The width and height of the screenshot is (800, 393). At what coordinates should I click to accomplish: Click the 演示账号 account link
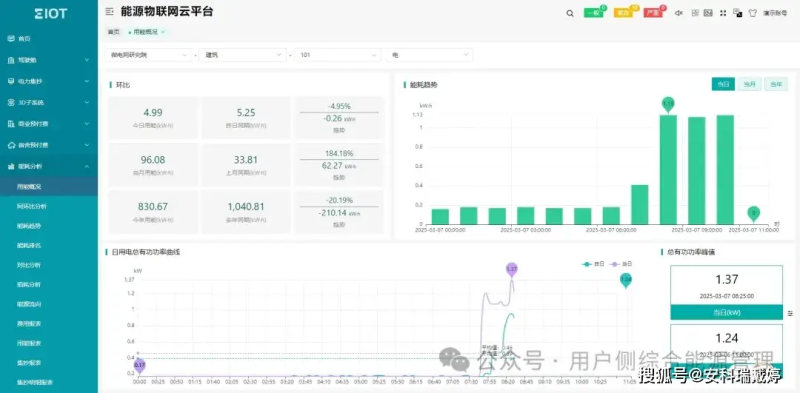(x=774, y=13)
